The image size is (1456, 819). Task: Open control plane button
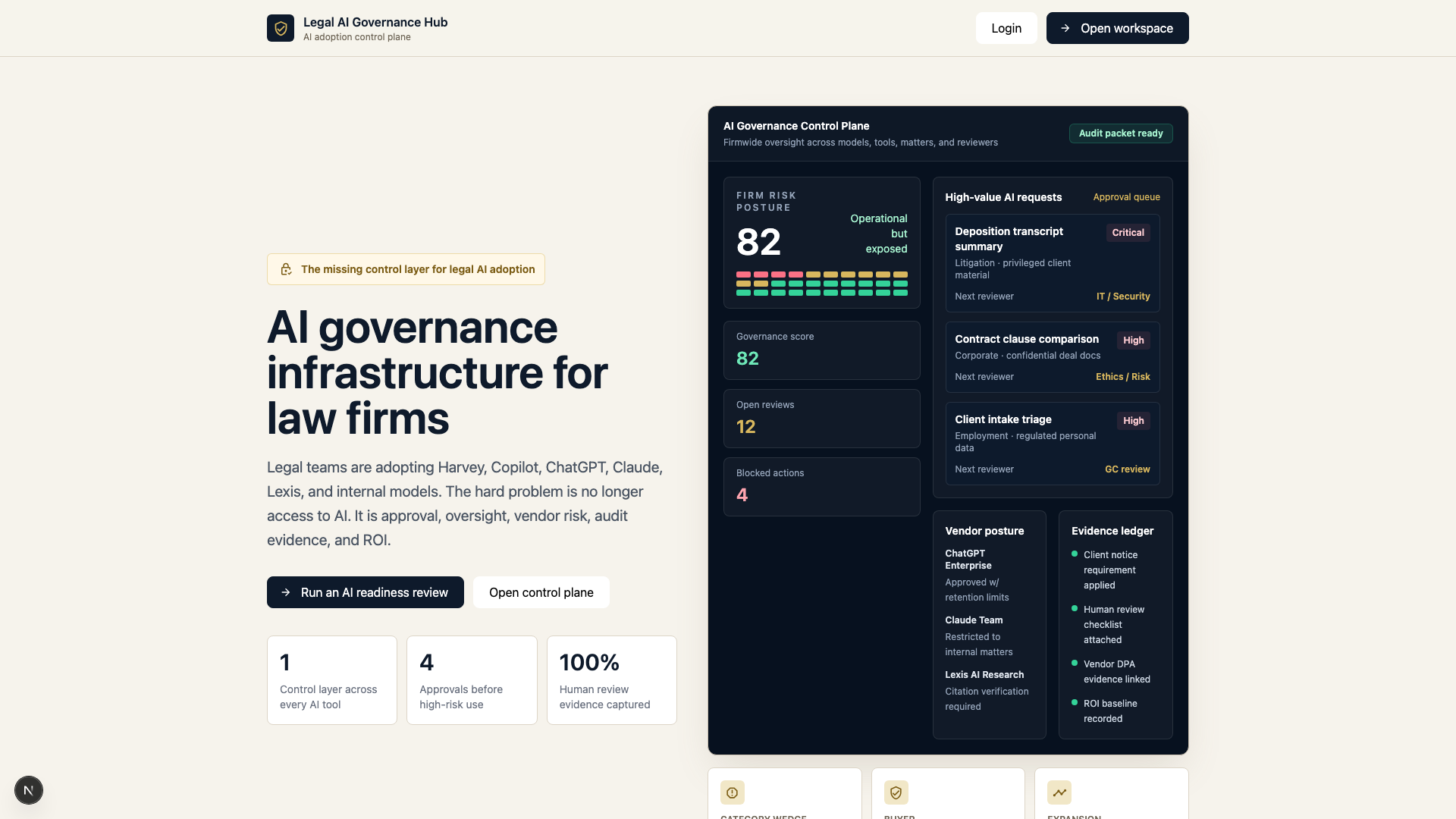[x=541, y=592]
